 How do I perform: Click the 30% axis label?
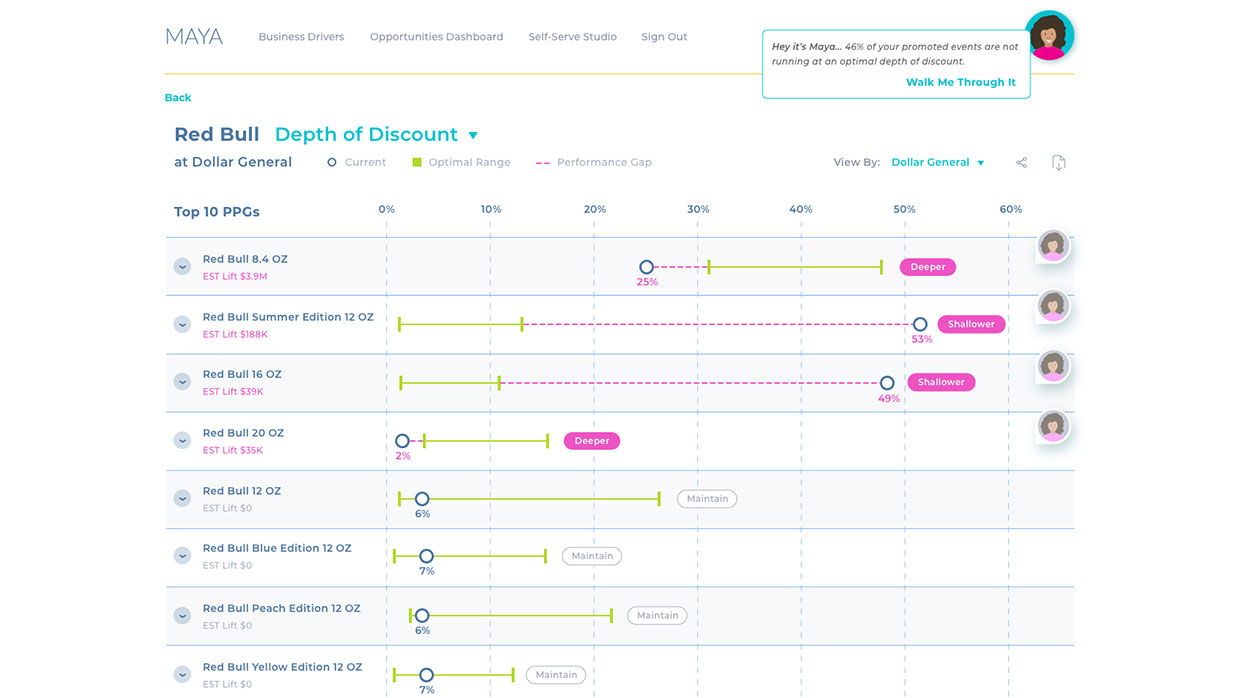(698, 209)
